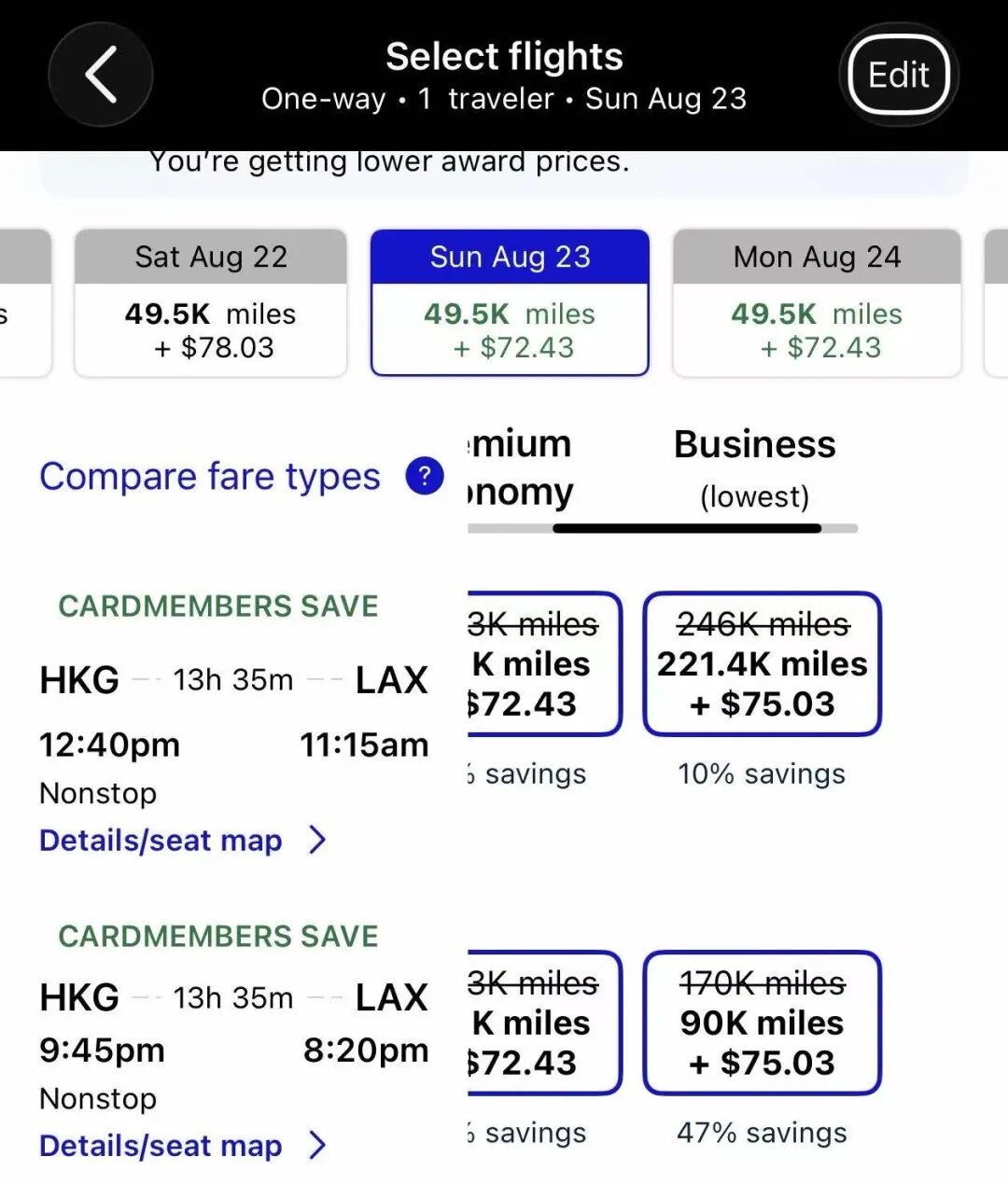The width and height of the screenshot is (1008, 1184).
Task: Select the 221.4K miles Business fare
Action: (762, 663)
